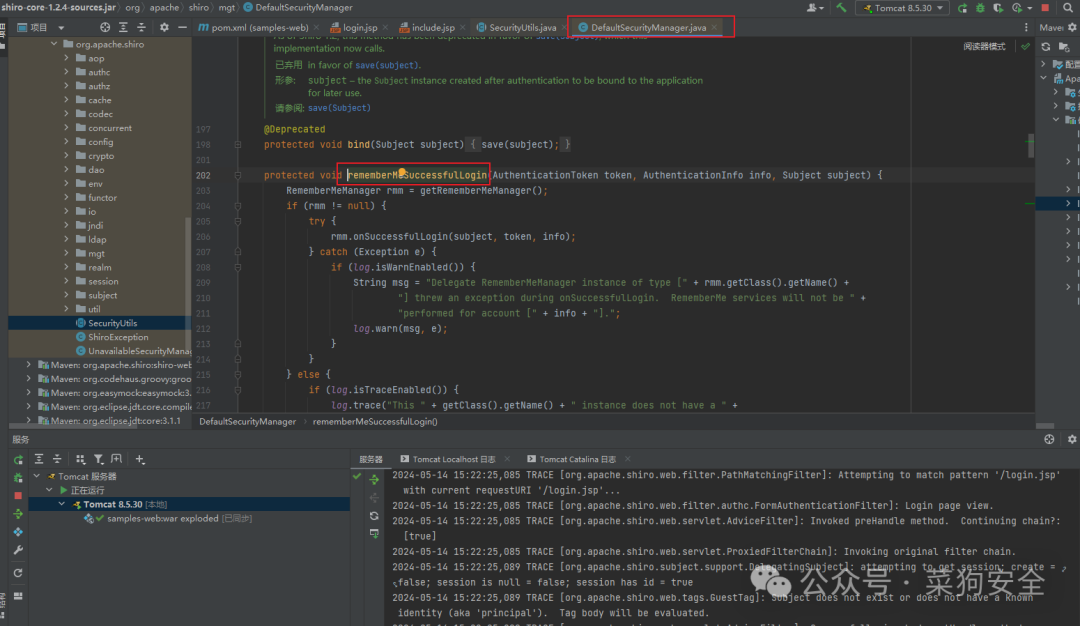Open Maven panel settings gear
1080x626 pixels.
tap(1072, 28)
